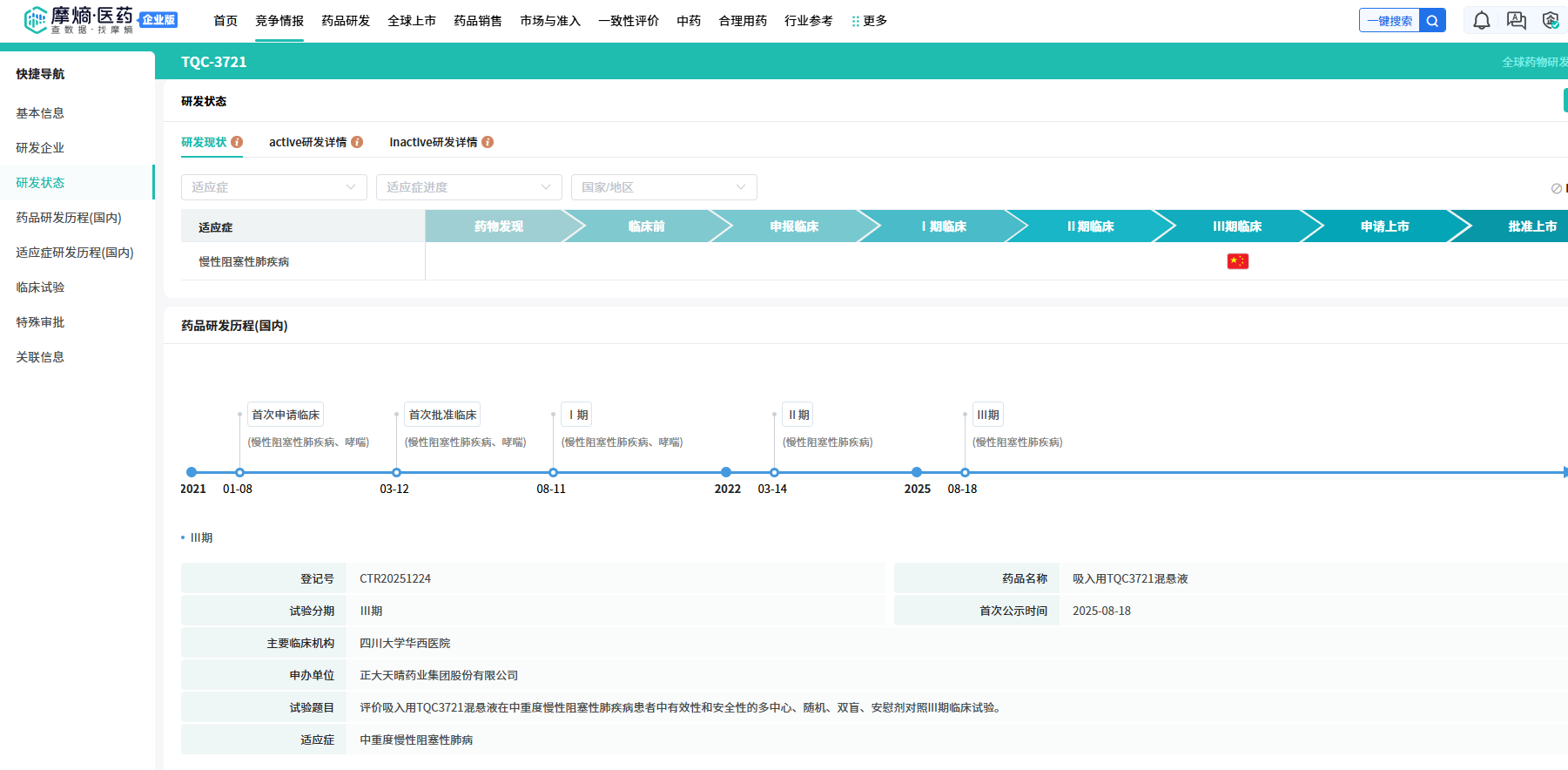Click the II期临床 stage arrow
Viewport: 1568px width, 770px height.
coord(1091,226)
